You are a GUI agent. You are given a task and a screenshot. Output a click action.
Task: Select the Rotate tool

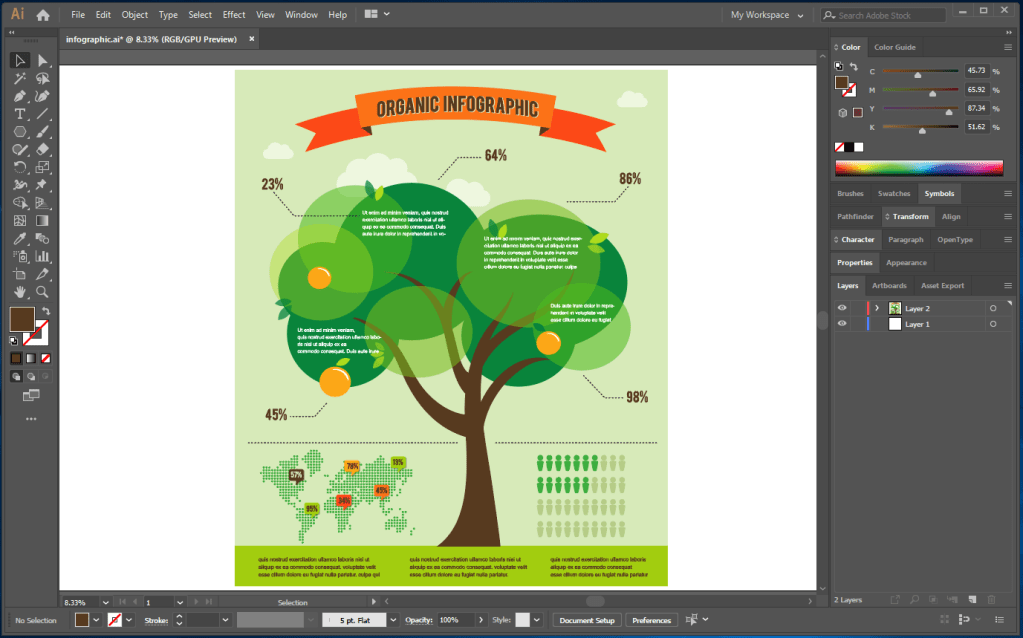coord(20,167)
